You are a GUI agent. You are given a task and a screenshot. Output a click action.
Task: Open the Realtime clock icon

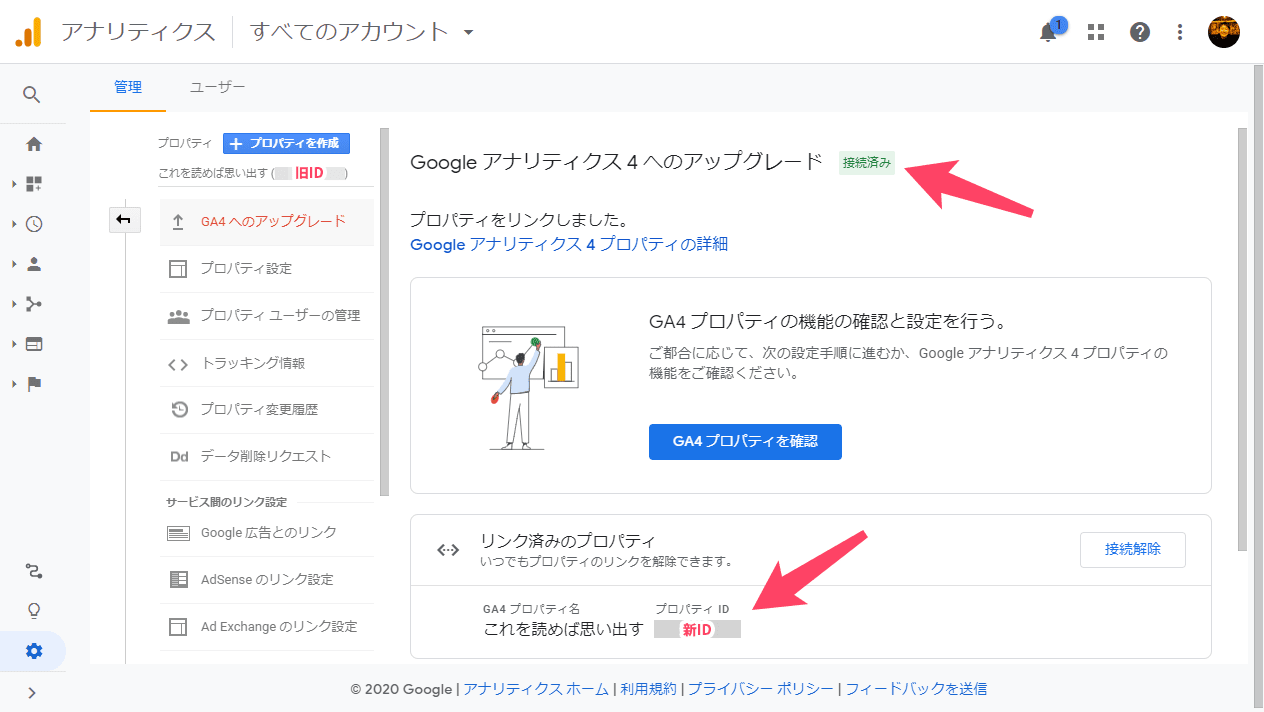[x=34, y=224]
